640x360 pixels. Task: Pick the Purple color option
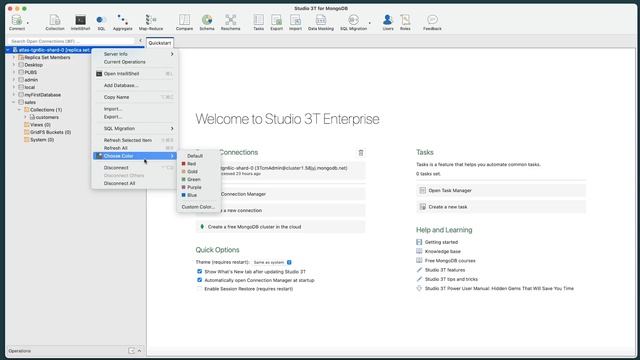[199, 187]
